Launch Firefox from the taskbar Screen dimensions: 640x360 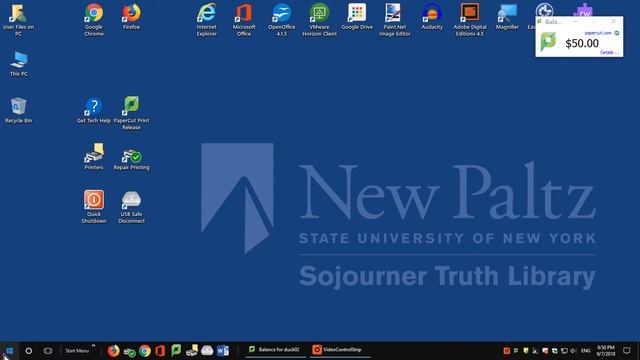(x=113, y=351)
